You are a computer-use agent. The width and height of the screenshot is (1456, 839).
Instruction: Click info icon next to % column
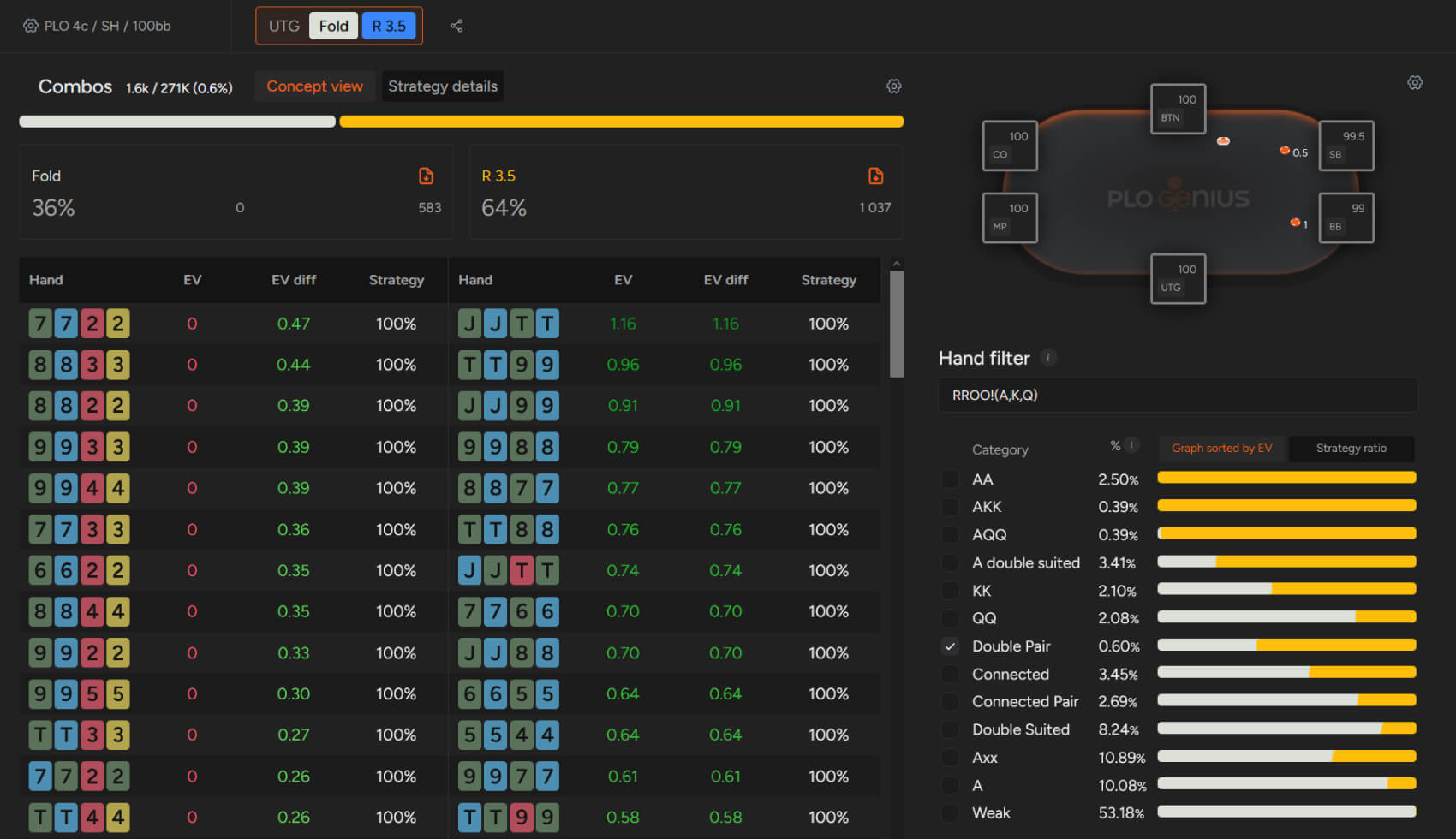[x=1131, y=445]
